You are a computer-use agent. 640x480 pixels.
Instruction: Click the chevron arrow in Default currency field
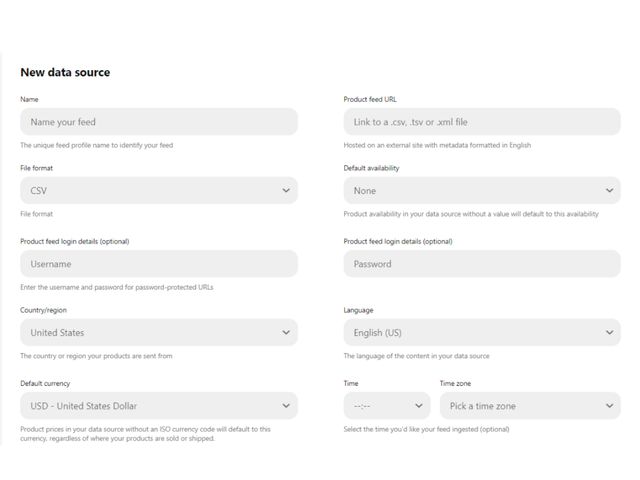(x=286, y=406)
